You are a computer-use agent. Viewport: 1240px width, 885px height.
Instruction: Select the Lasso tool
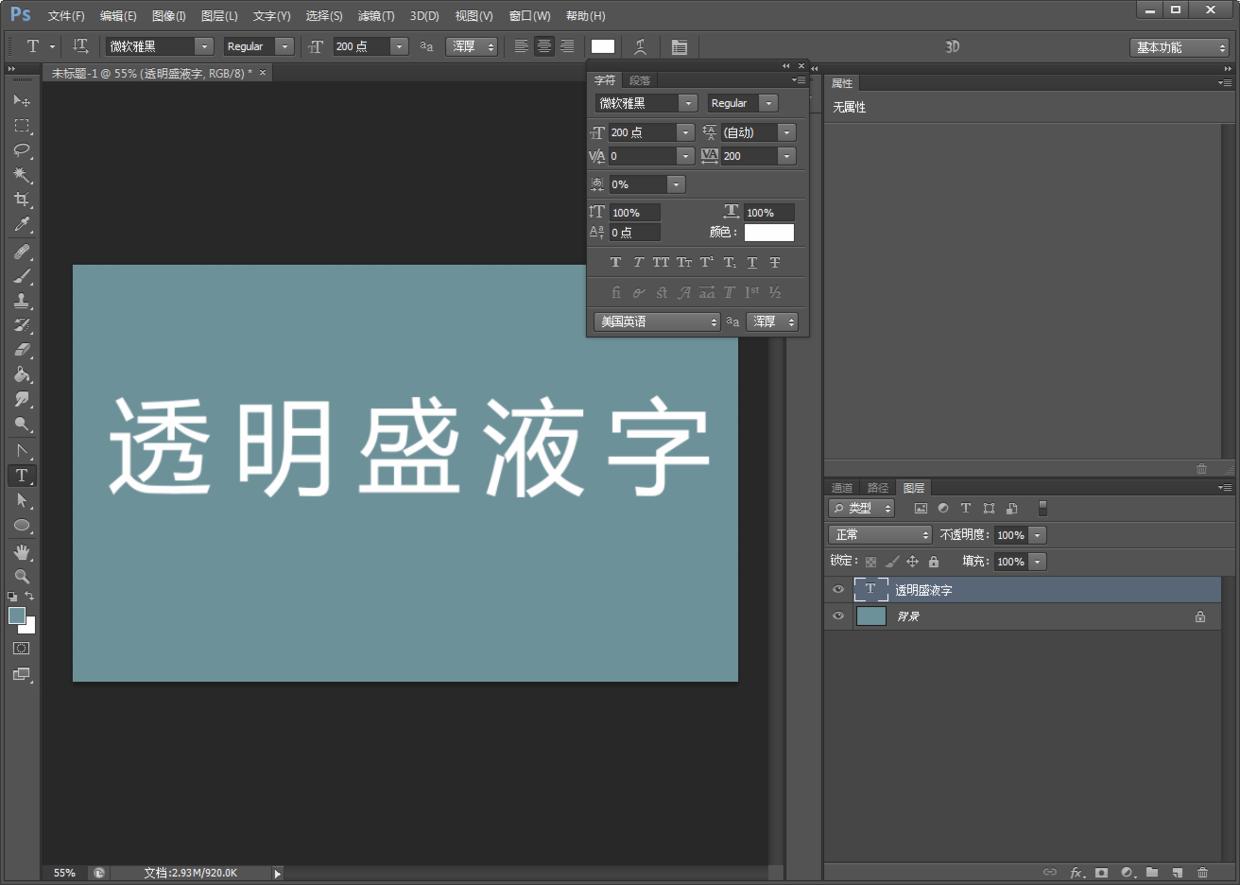pyautogui.click(x=23, y=150)
